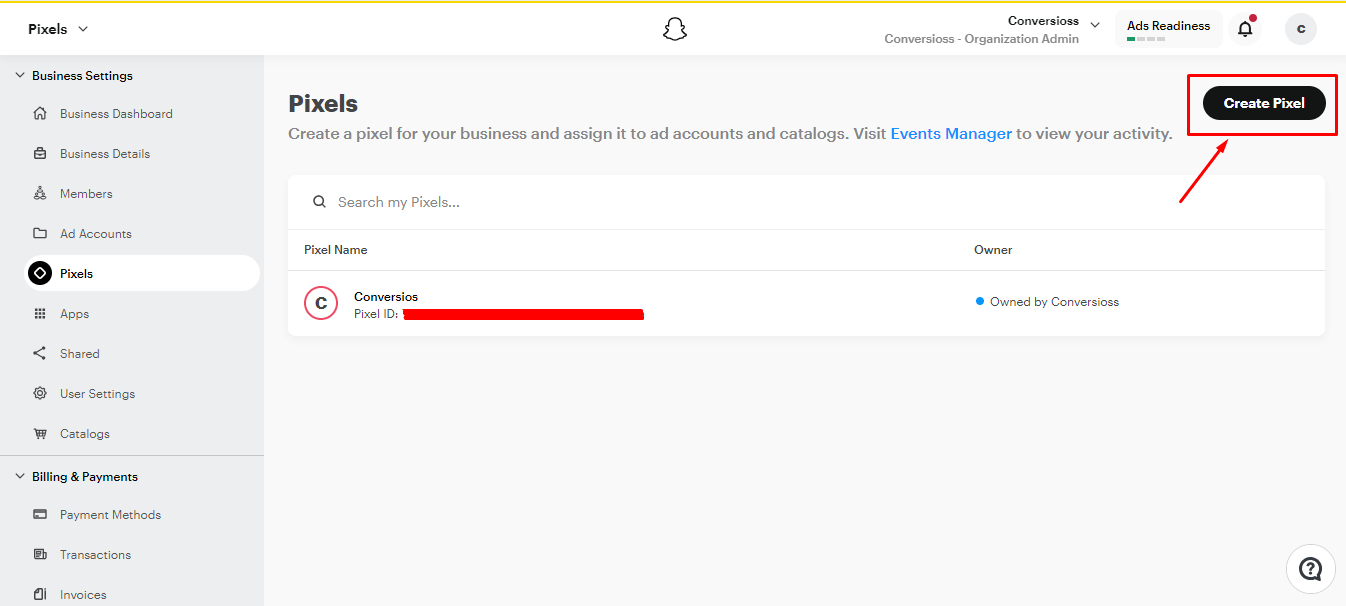
Task: Focus the Search my Pixels field
Action: pos(806,202)
